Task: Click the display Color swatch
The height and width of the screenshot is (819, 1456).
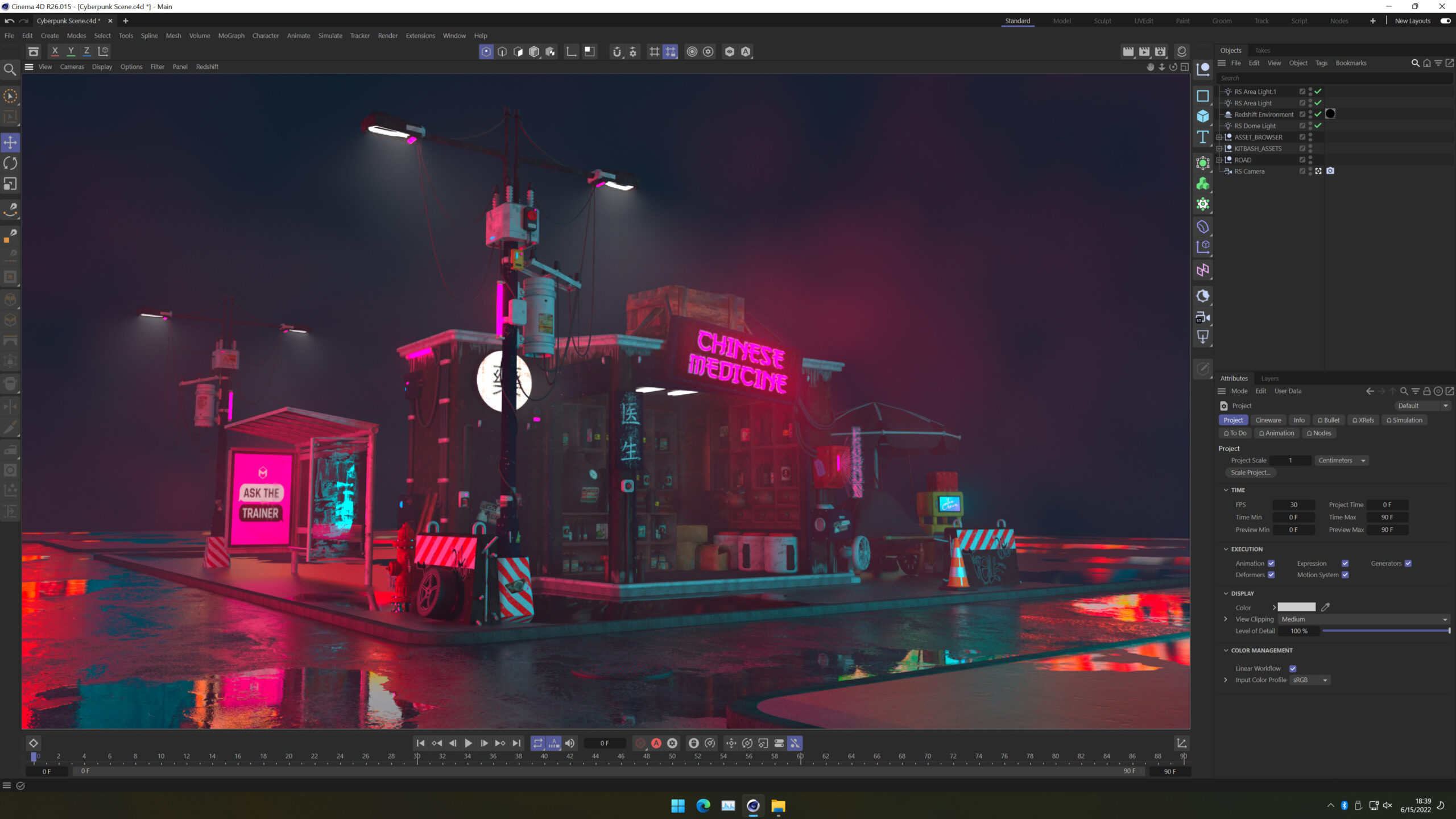Action: pyautogui.click(x=1296, y=607)
